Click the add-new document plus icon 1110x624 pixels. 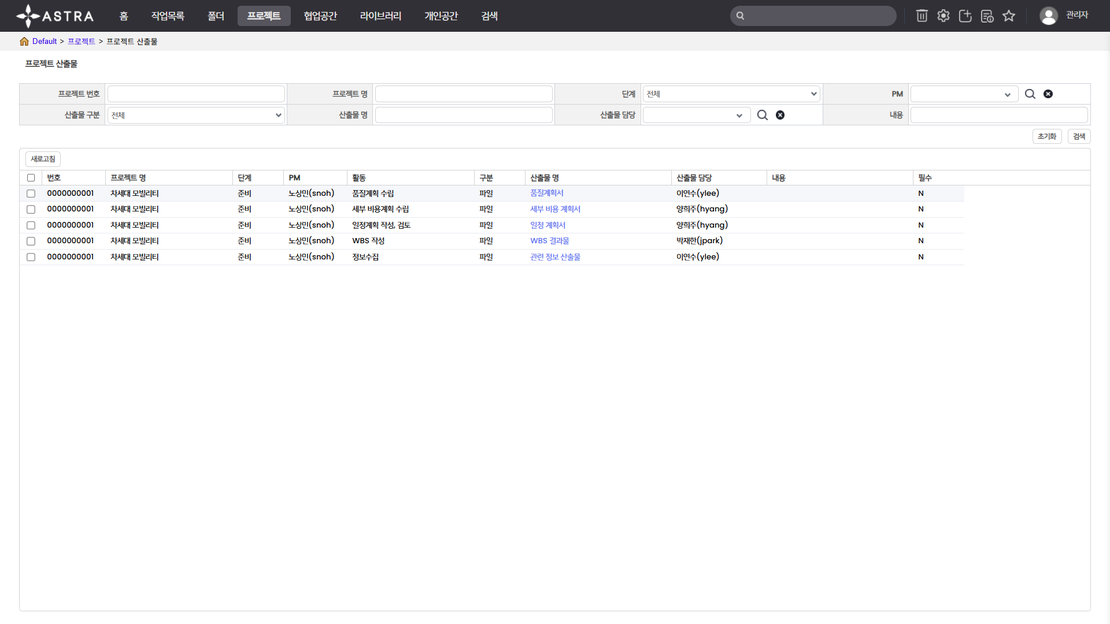[x=965, y=16]
